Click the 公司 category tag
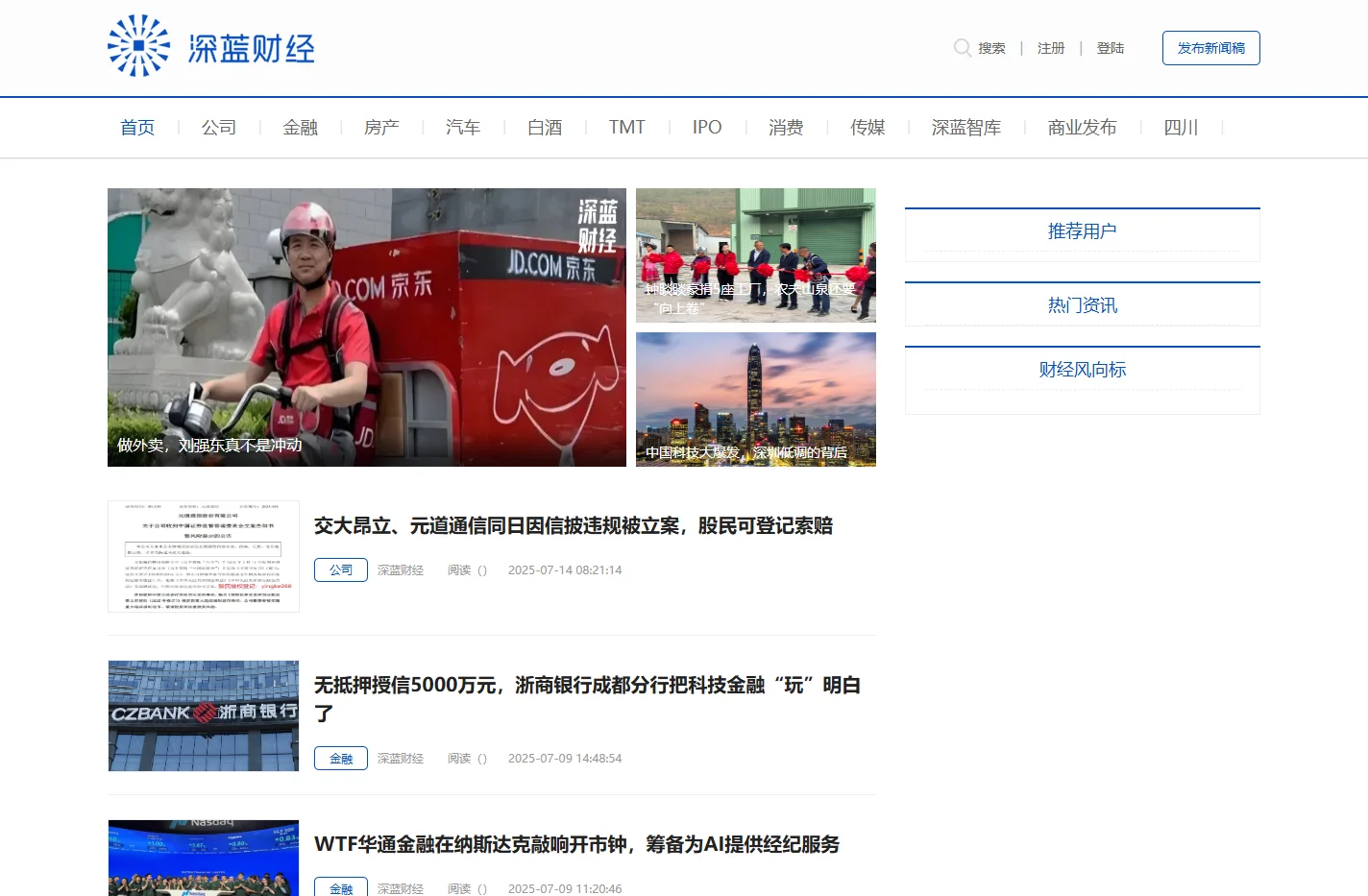 [341, 569]
